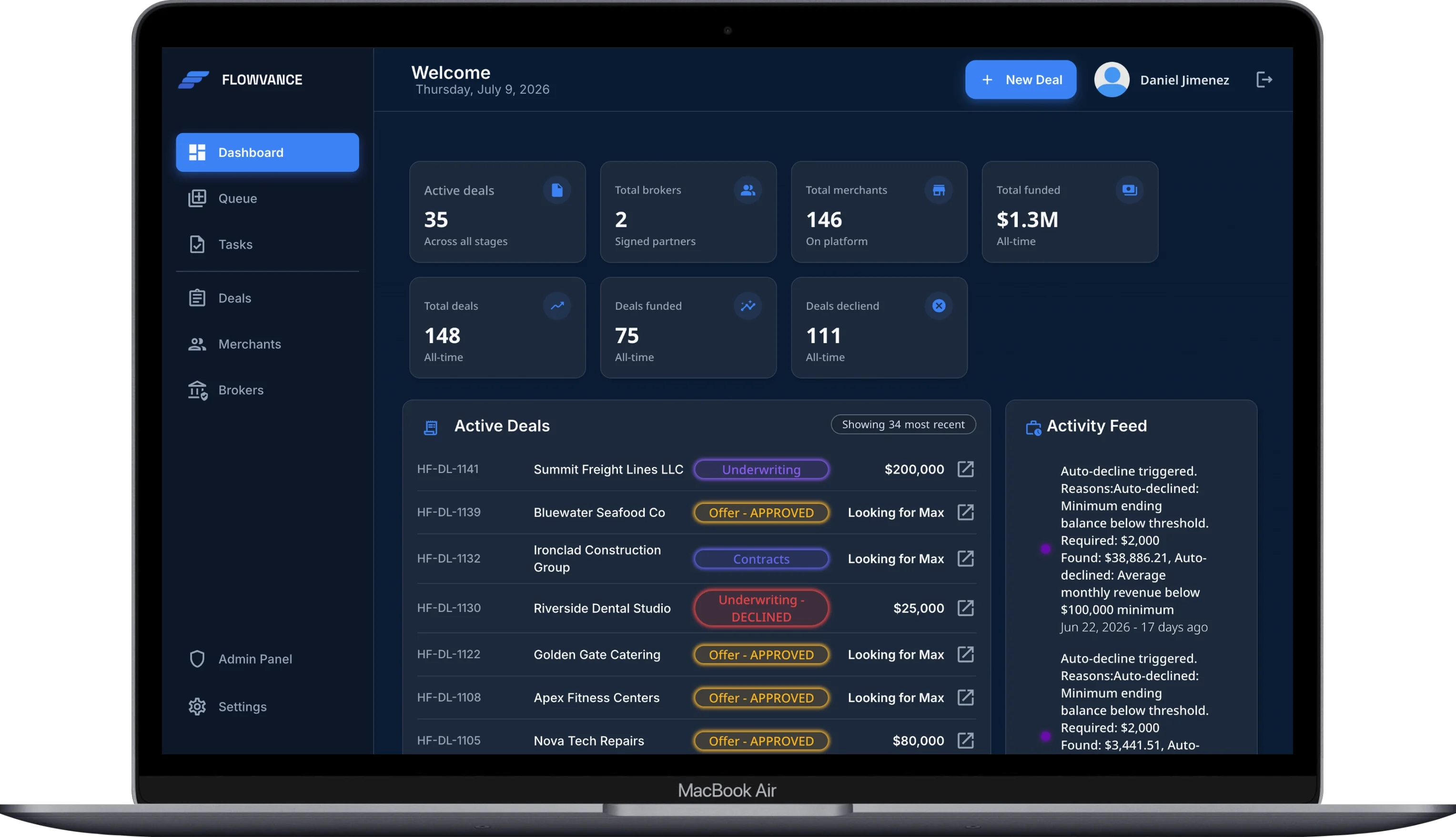Open Bluewater Seafood Co deal link icon
The image size is (1456, 837).
pos(965,512)
